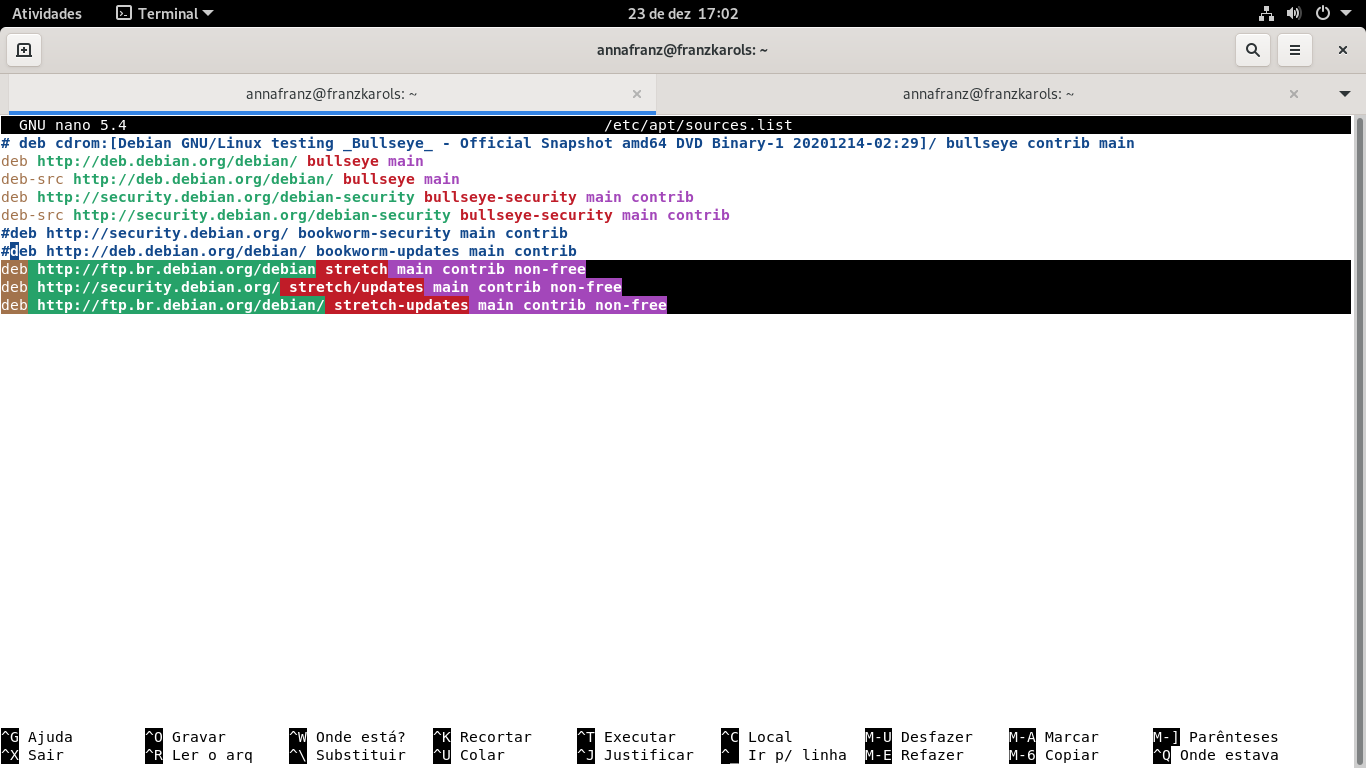1366x768 pixels.
Task: Click the highlighted security.debian.org URL
Action: 158,287
